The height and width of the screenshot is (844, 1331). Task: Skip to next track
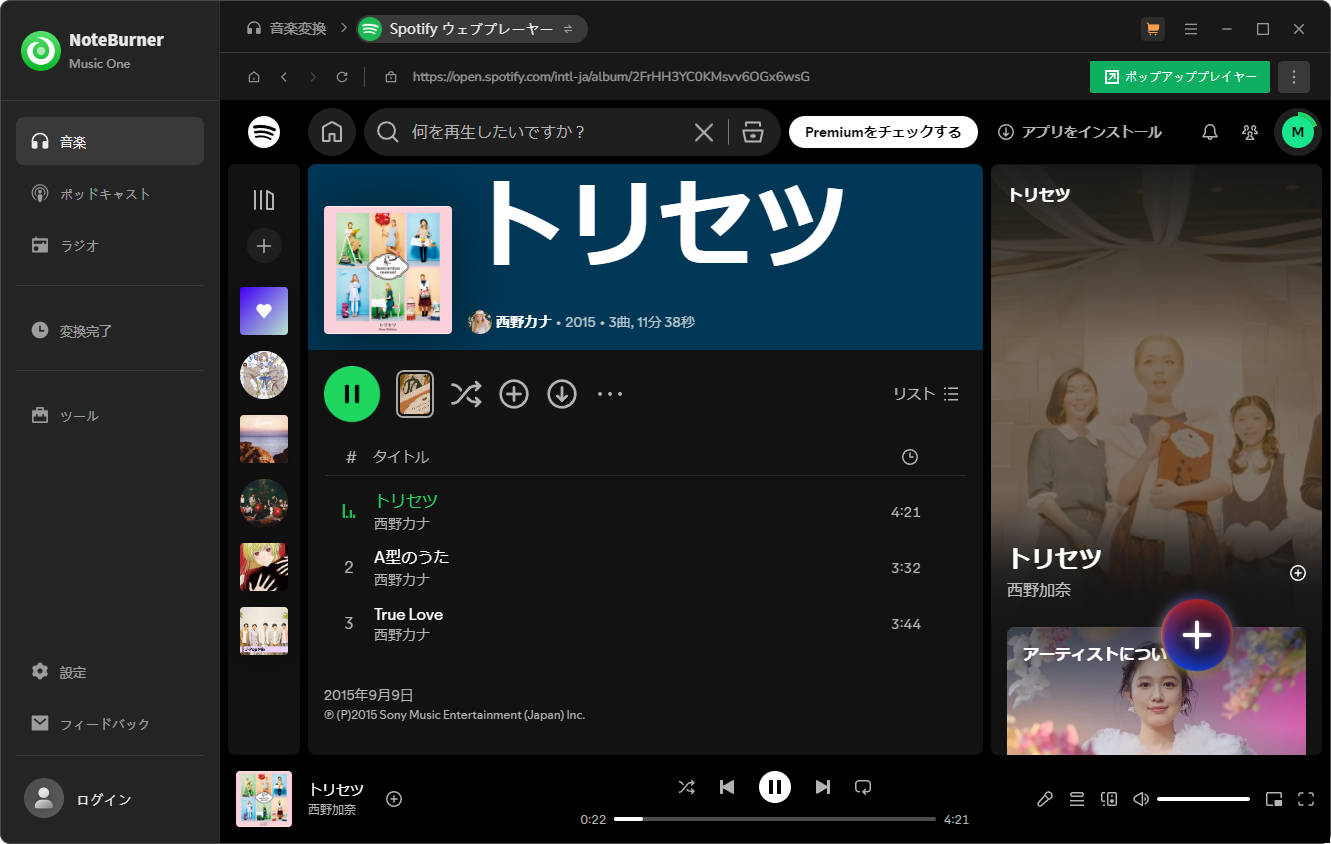pos(822,787)
